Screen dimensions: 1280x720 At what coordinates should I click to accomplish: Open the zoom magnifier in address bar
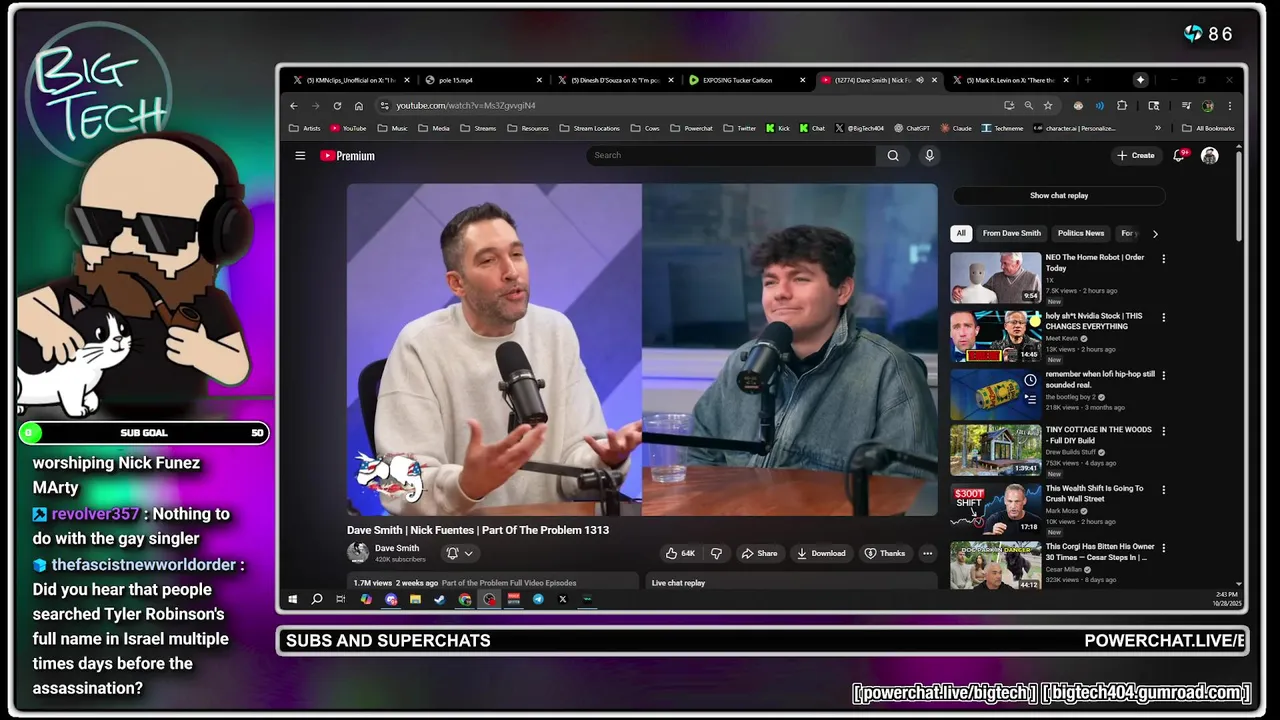coord(1028,105)
